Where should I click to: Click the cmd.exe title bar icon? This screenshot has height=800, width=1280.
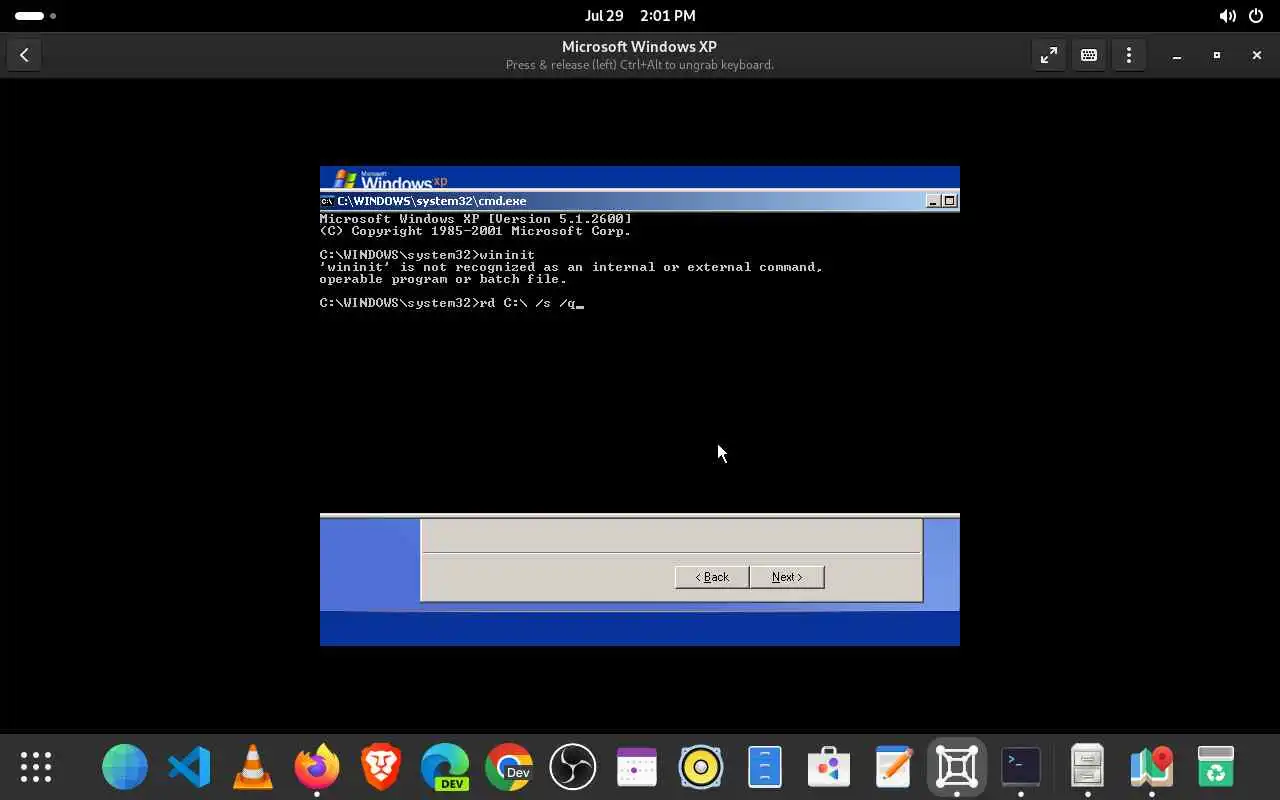[x=327, y=201]
